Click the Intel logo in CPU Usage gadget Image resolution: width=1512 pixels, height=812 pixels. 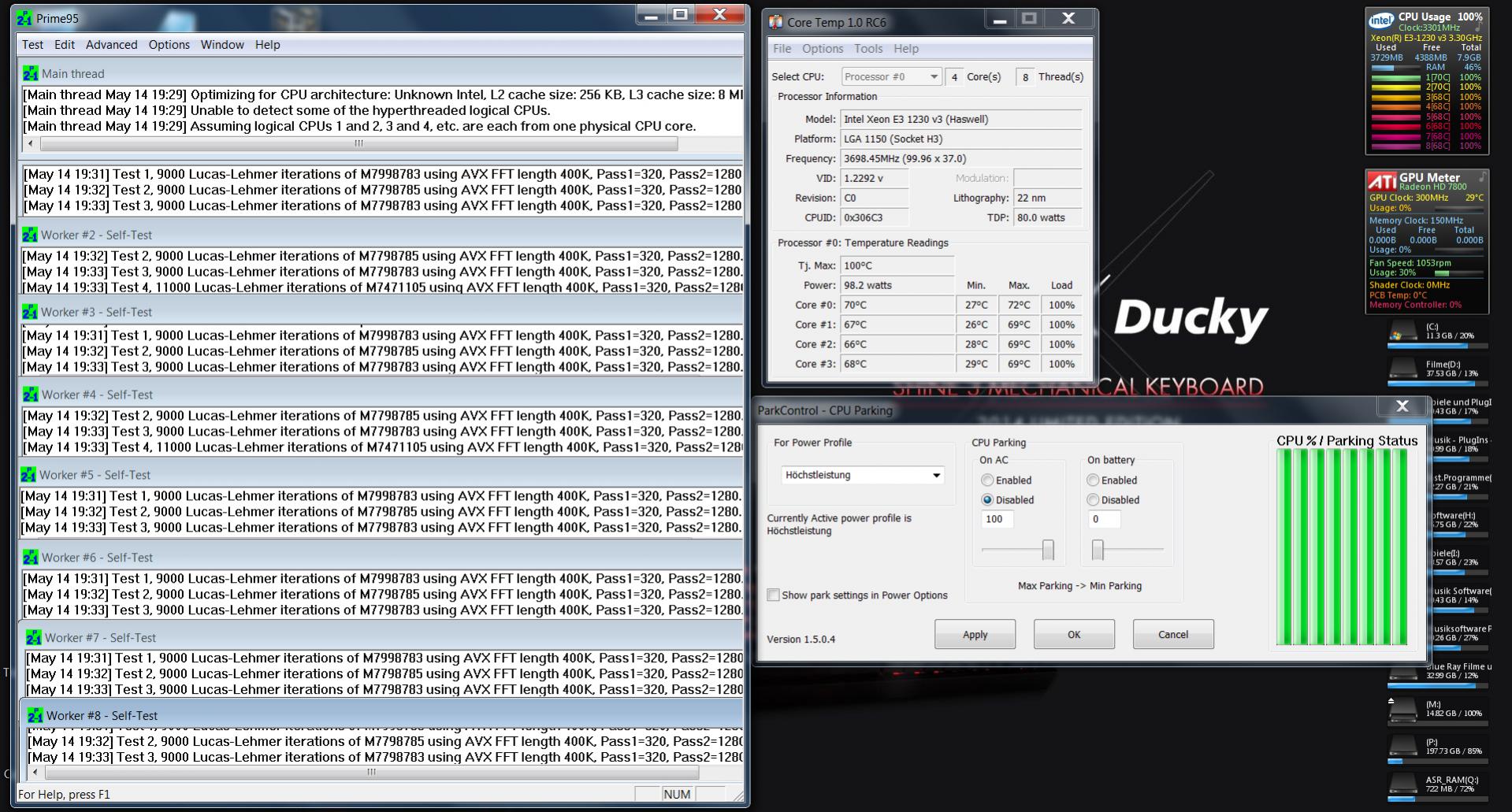point(1381,20)
